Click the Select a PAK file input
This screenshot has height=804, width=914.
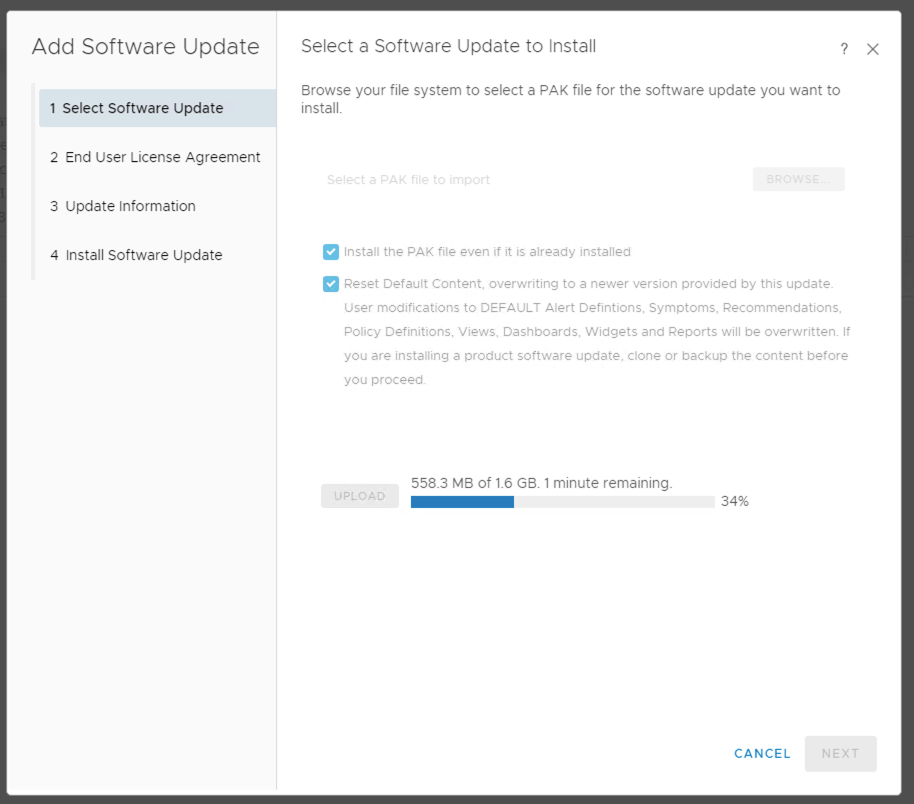coord(530,180)
